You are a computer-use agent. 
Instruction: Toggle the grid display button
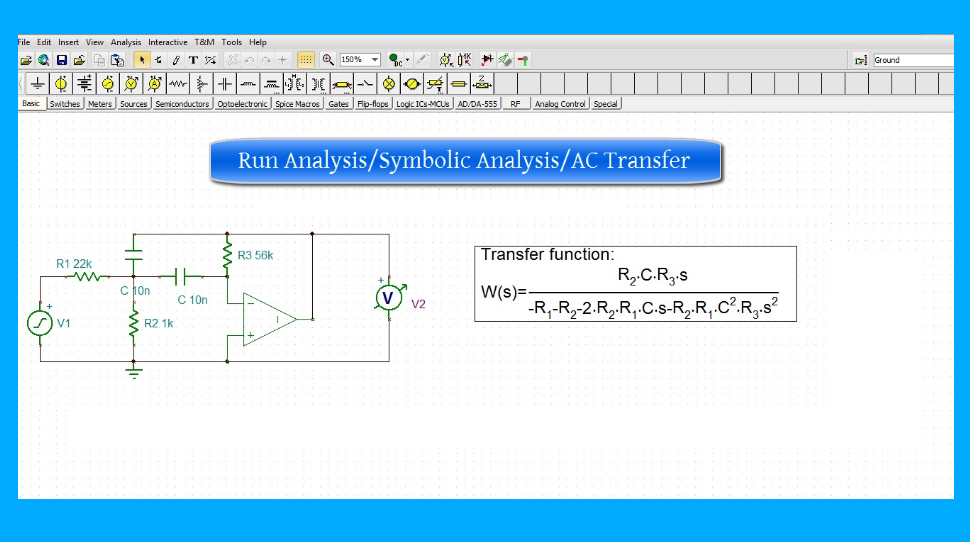tap(305, 60)
